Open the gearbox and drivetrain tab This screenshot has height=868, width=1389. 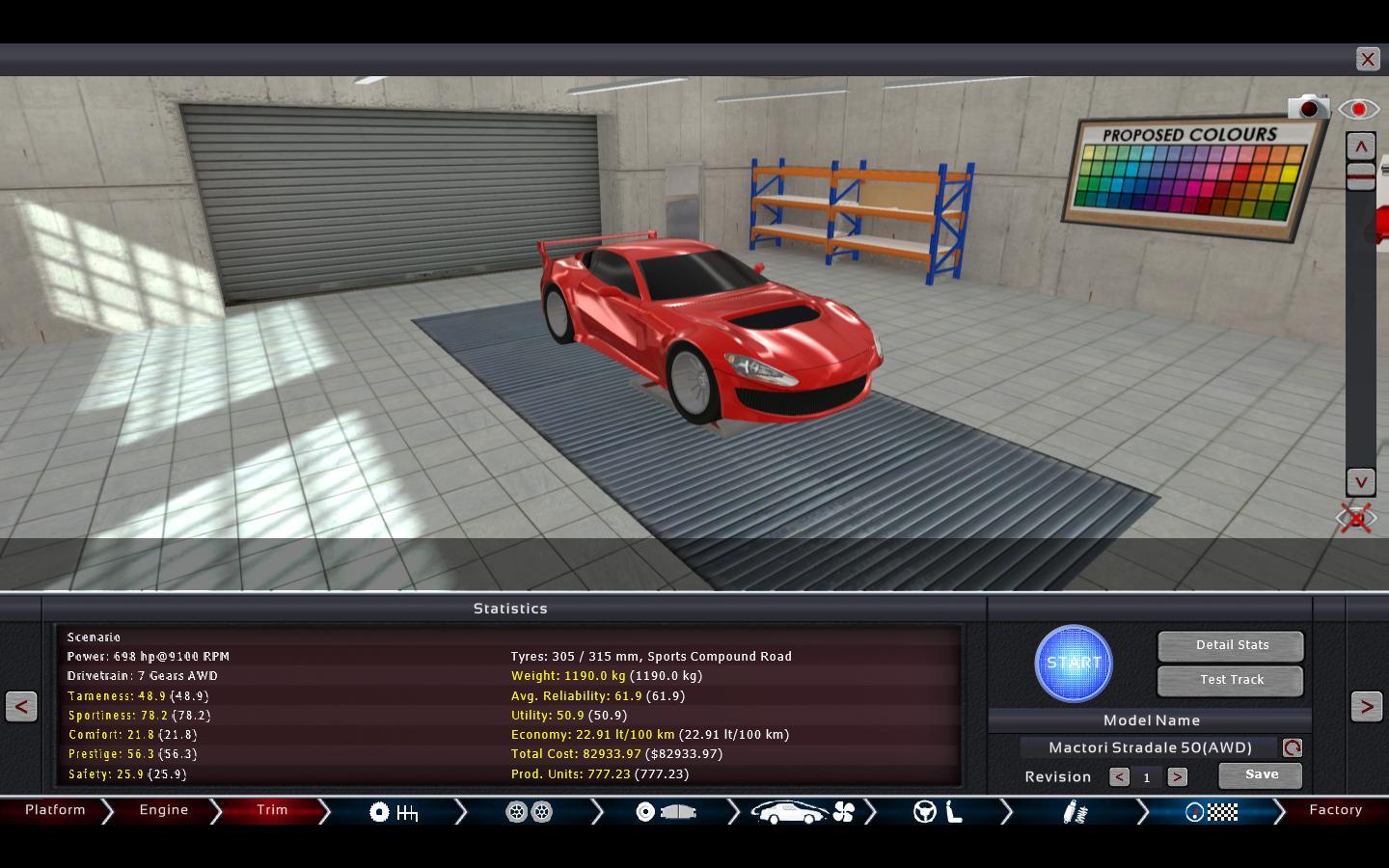(394, 812)
